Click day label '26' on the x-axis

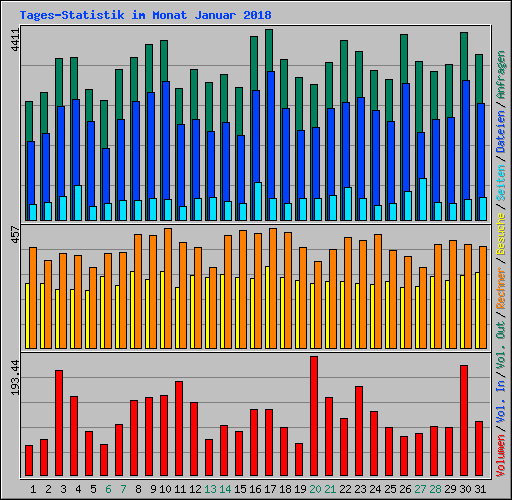pos(405,489)
